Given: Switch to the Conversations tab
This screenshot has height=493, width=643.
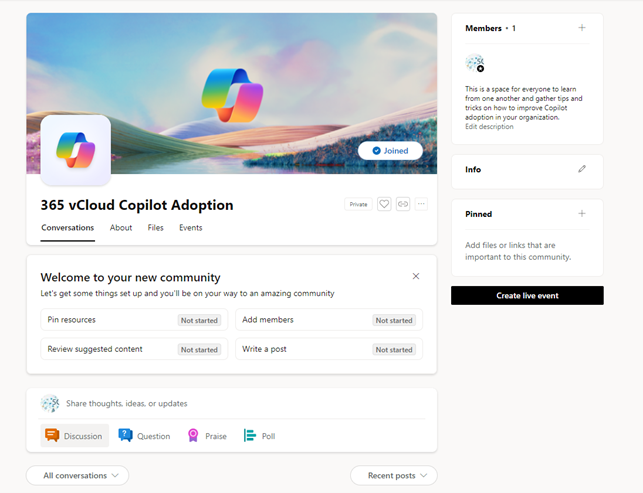Looking at the screenshot, I should pos(68,228).
